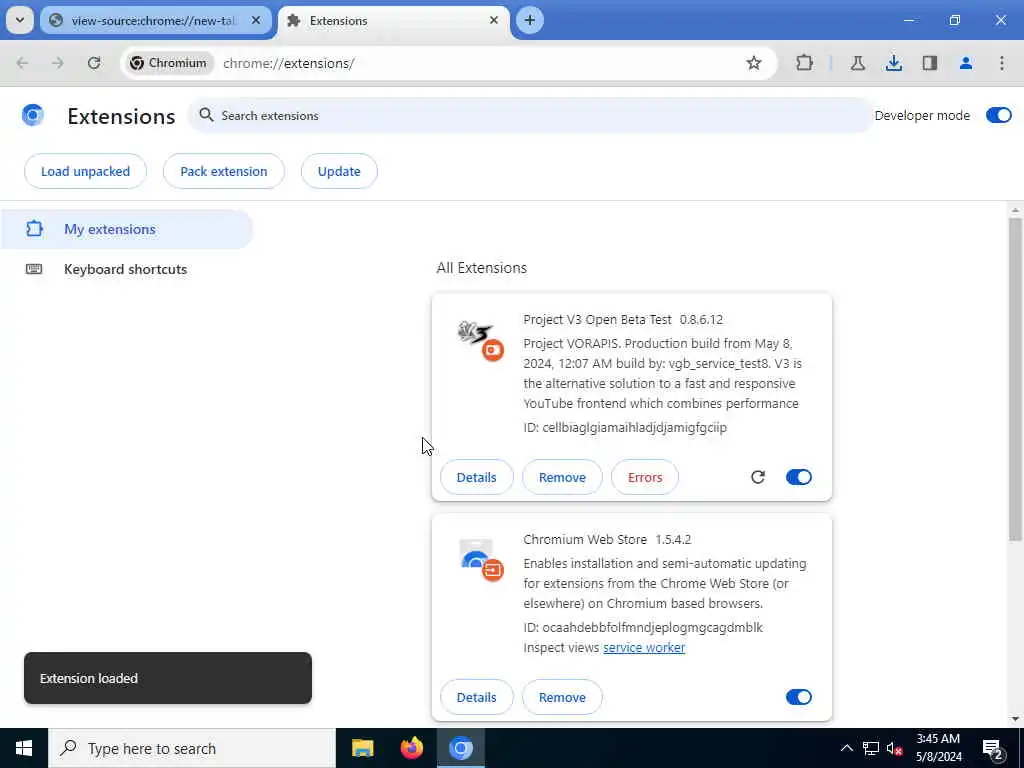
Task: Click the ID cellbiaglgiamaihladjdjamigfgciip text
Action: tap(625, 427)
